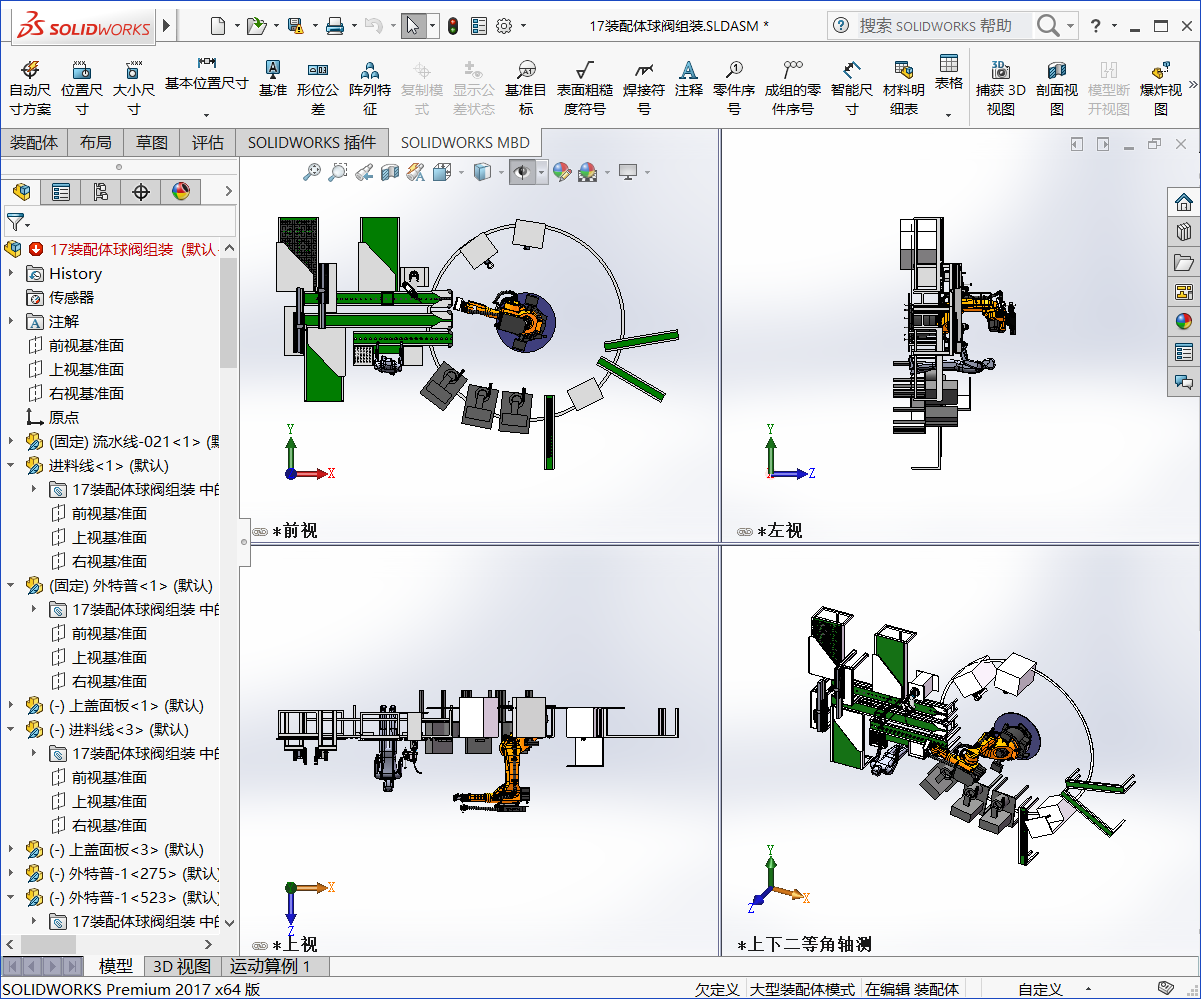Image resolution: width=1201 pixels, height=999 pixels.
Task: Switch to the 布局 layout tab
Action: (96, 142)
